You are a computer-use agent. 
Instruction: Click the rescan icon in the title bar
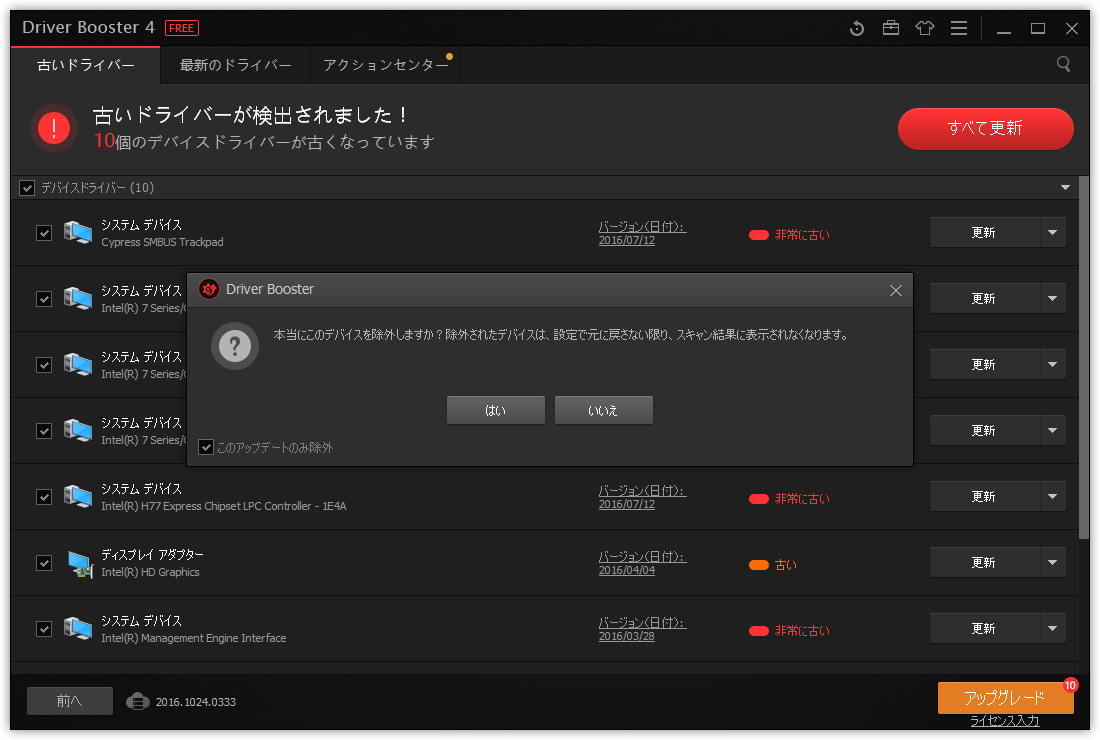tap(857, 28)
